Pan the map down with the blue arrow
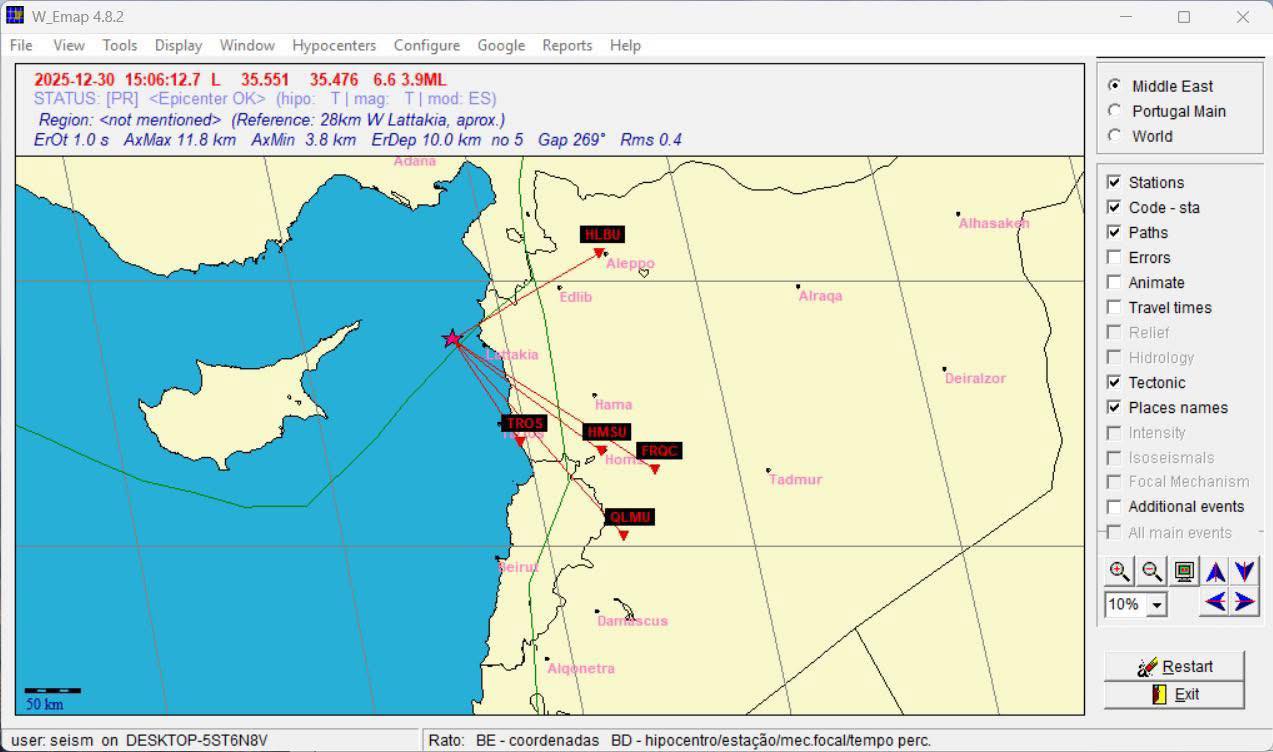1273x752 pixels. [1244, 572]
